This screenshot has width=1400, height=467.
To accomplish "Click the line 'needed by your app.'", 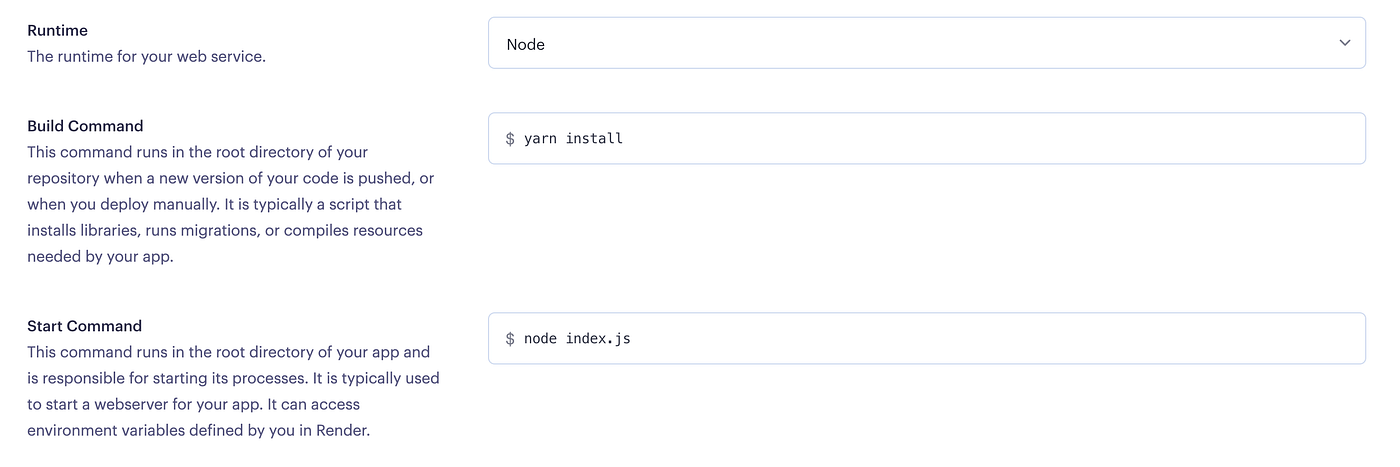I will coord(100,256).
